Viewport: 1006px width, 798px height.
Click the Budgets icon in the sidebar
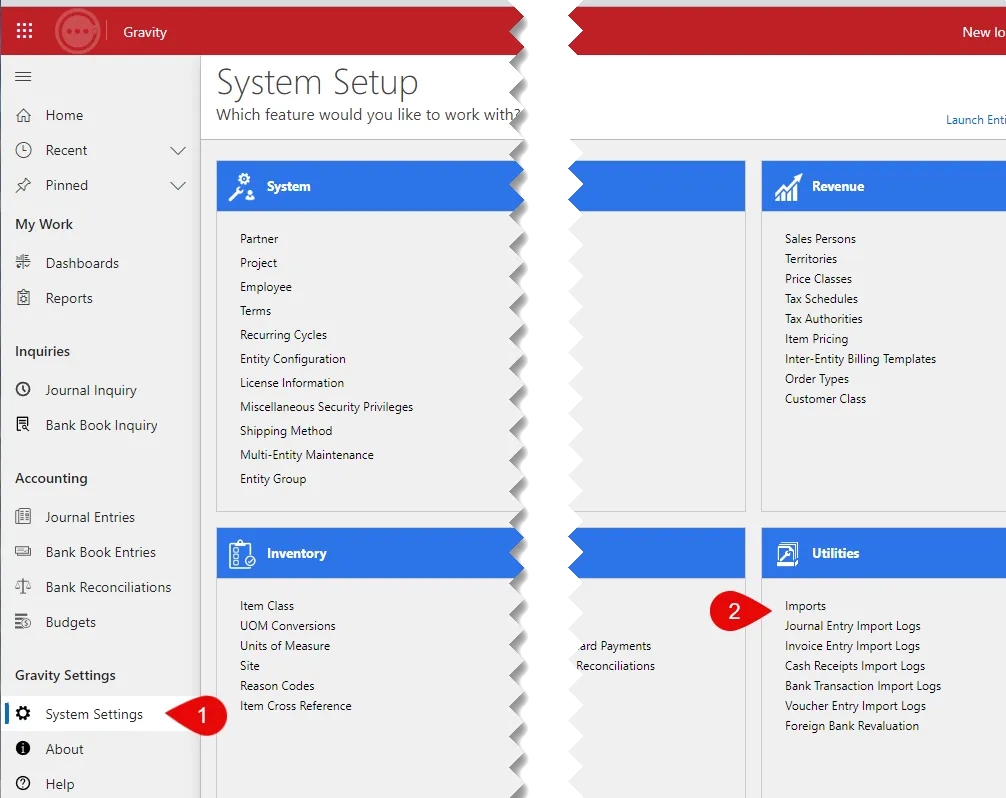23,622
